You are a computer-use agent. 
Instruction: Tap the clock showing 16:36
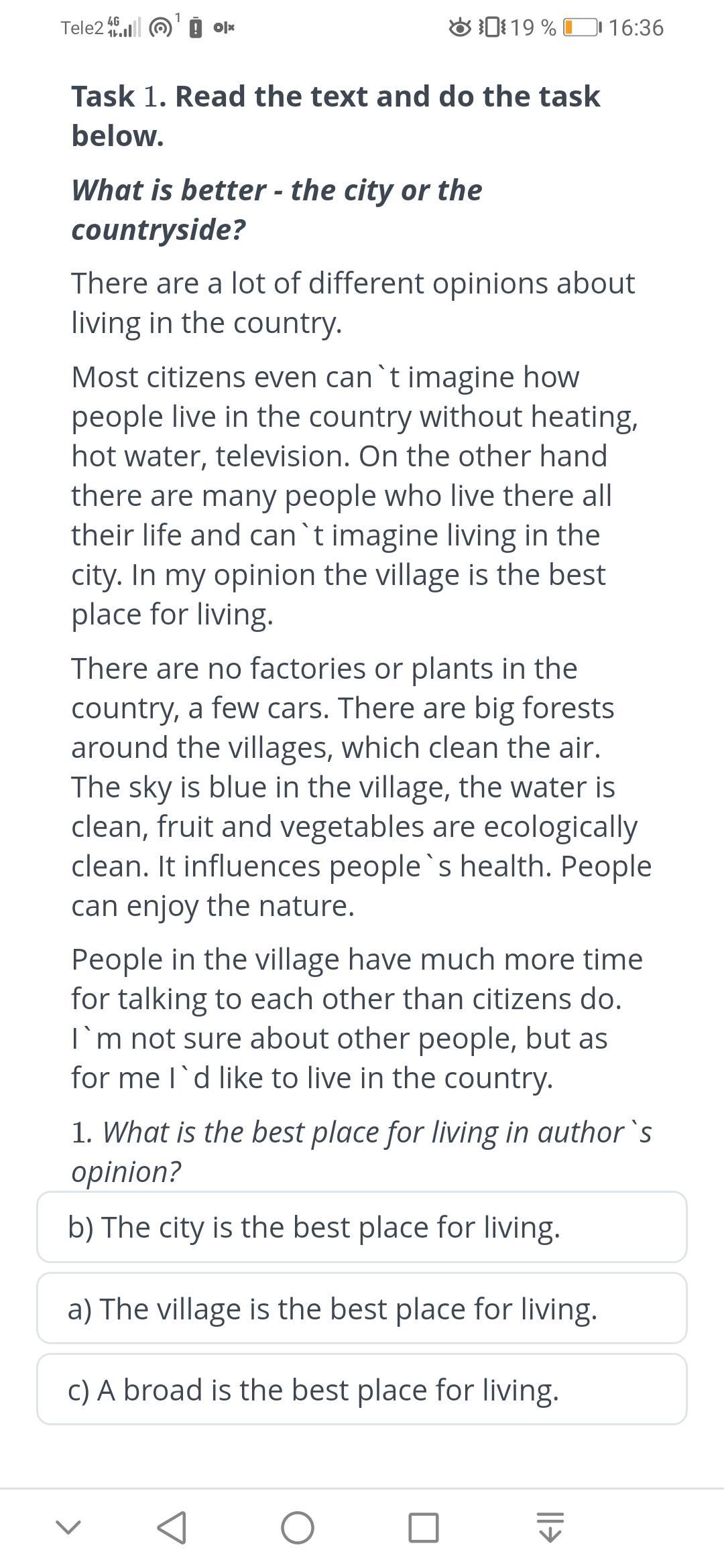click(x=637, y=27)
